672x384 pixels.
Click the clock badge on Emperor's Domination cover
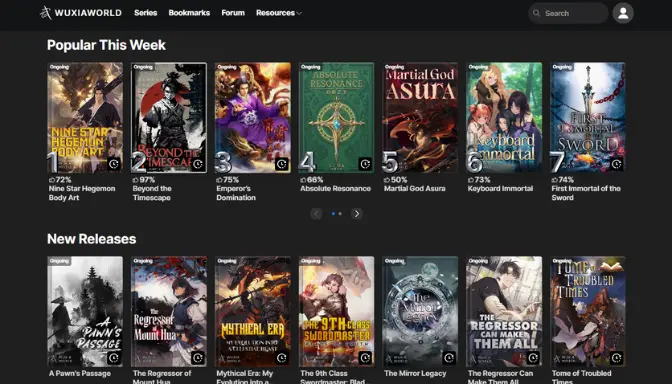coord(282,164)
